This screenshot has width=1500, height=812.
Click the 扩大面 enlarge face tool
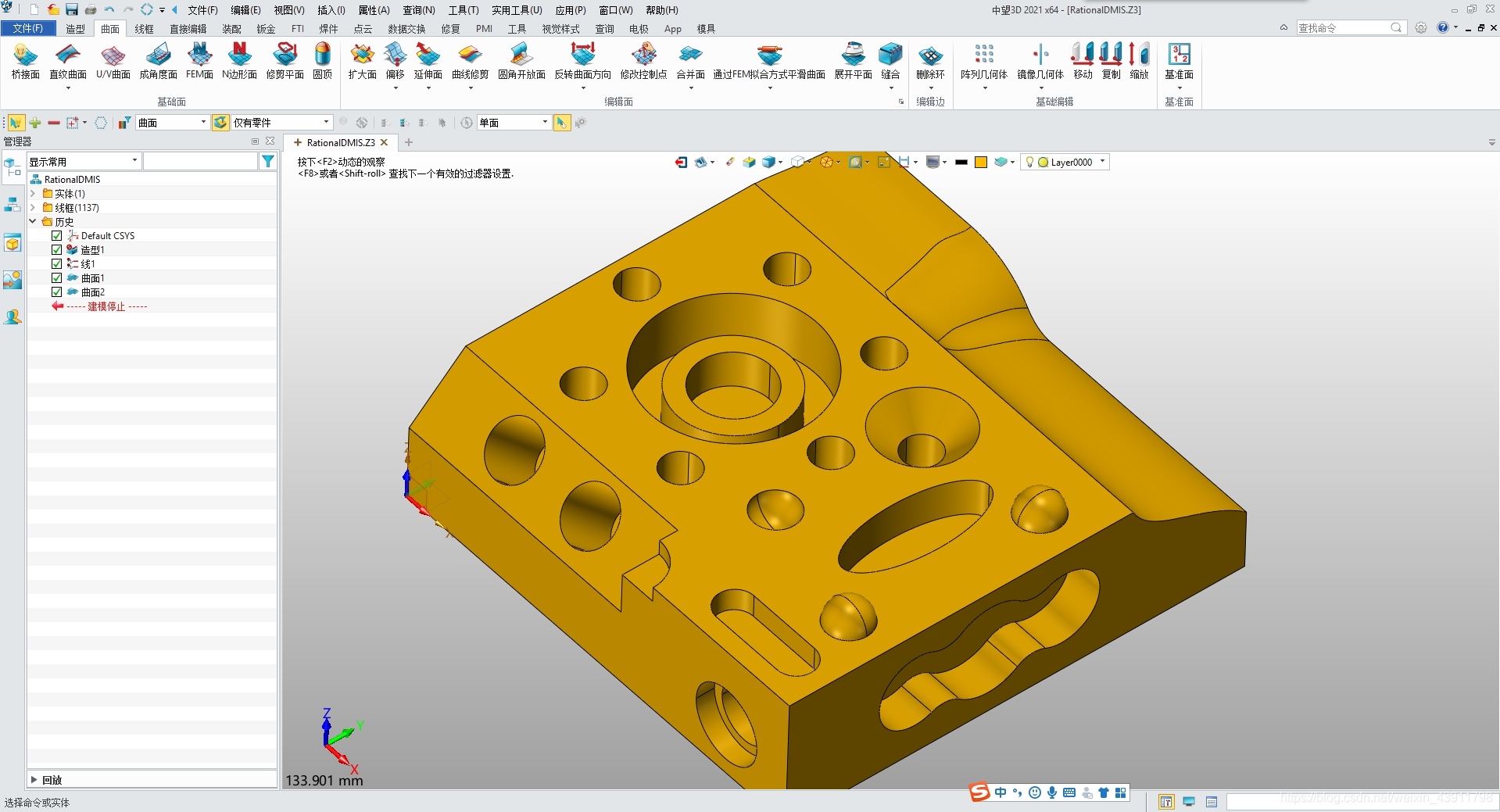pyautogui.click(x=362, y=61)
